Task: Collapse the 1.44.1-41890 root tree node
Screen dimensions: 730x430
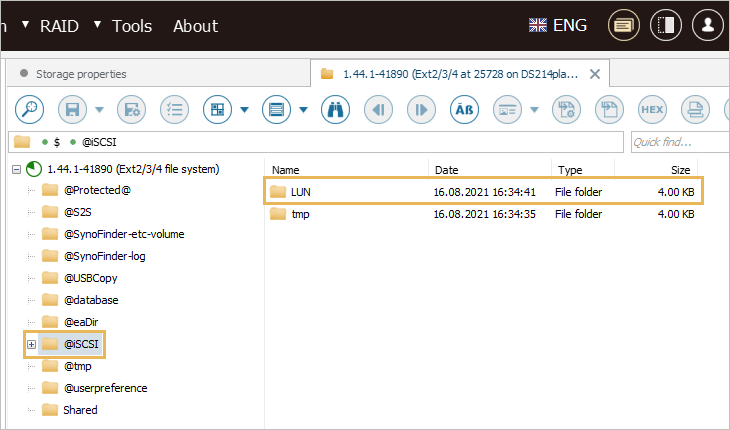Action: point(16,169)
